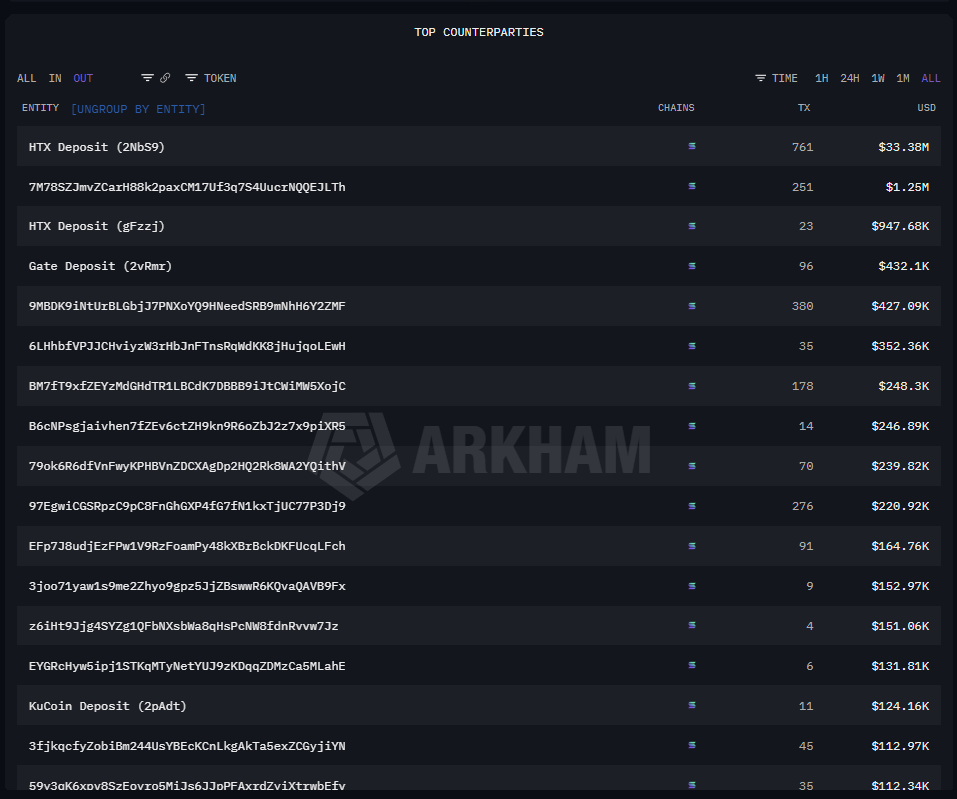Click Solana chain icon in 9MBDK9iNtU row
The height and width of the screenshot is (799, 957).
point(692,306)
